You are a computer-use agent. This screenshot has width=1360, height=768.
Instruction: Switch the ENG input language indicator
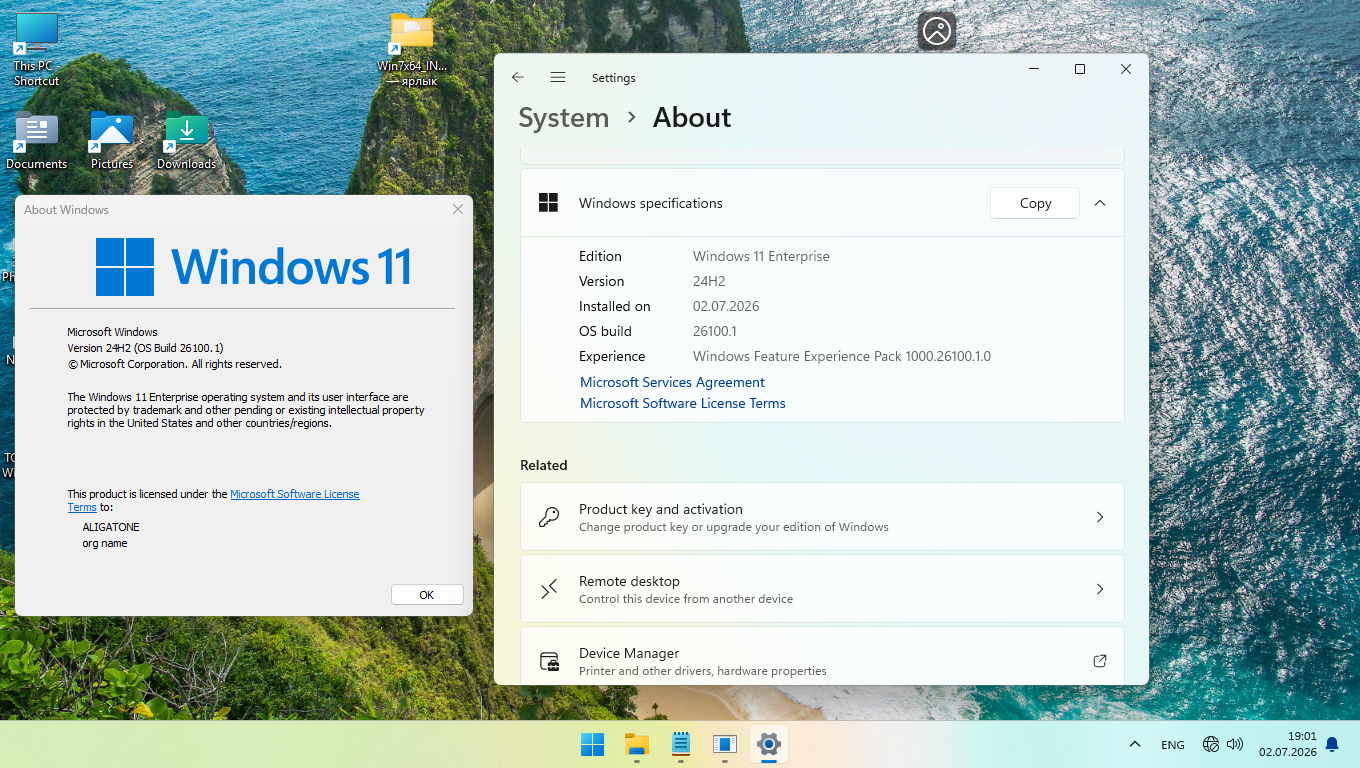click(1173, 744)
